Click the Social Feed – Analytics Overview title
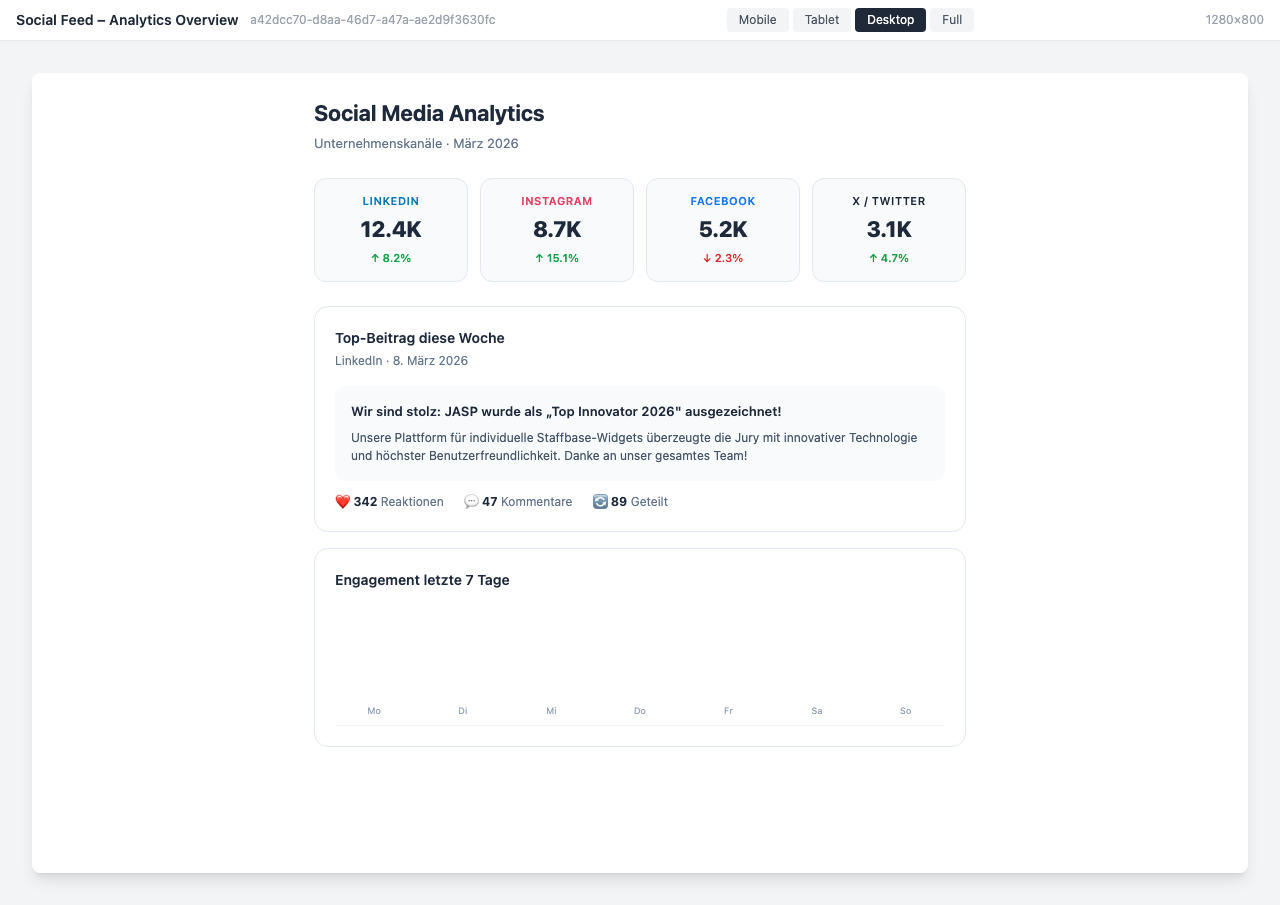1280x905 pixels. click(126, 19)
